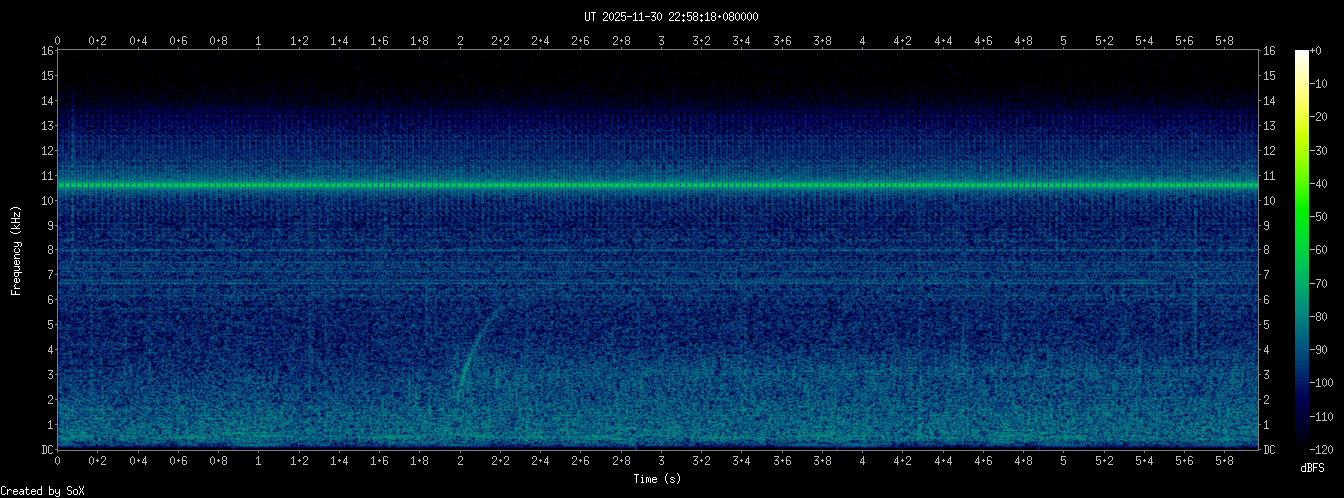Click the 1 second mark on top time axis
Viewport: 1344px width, 498px height.
pos(259,41)
